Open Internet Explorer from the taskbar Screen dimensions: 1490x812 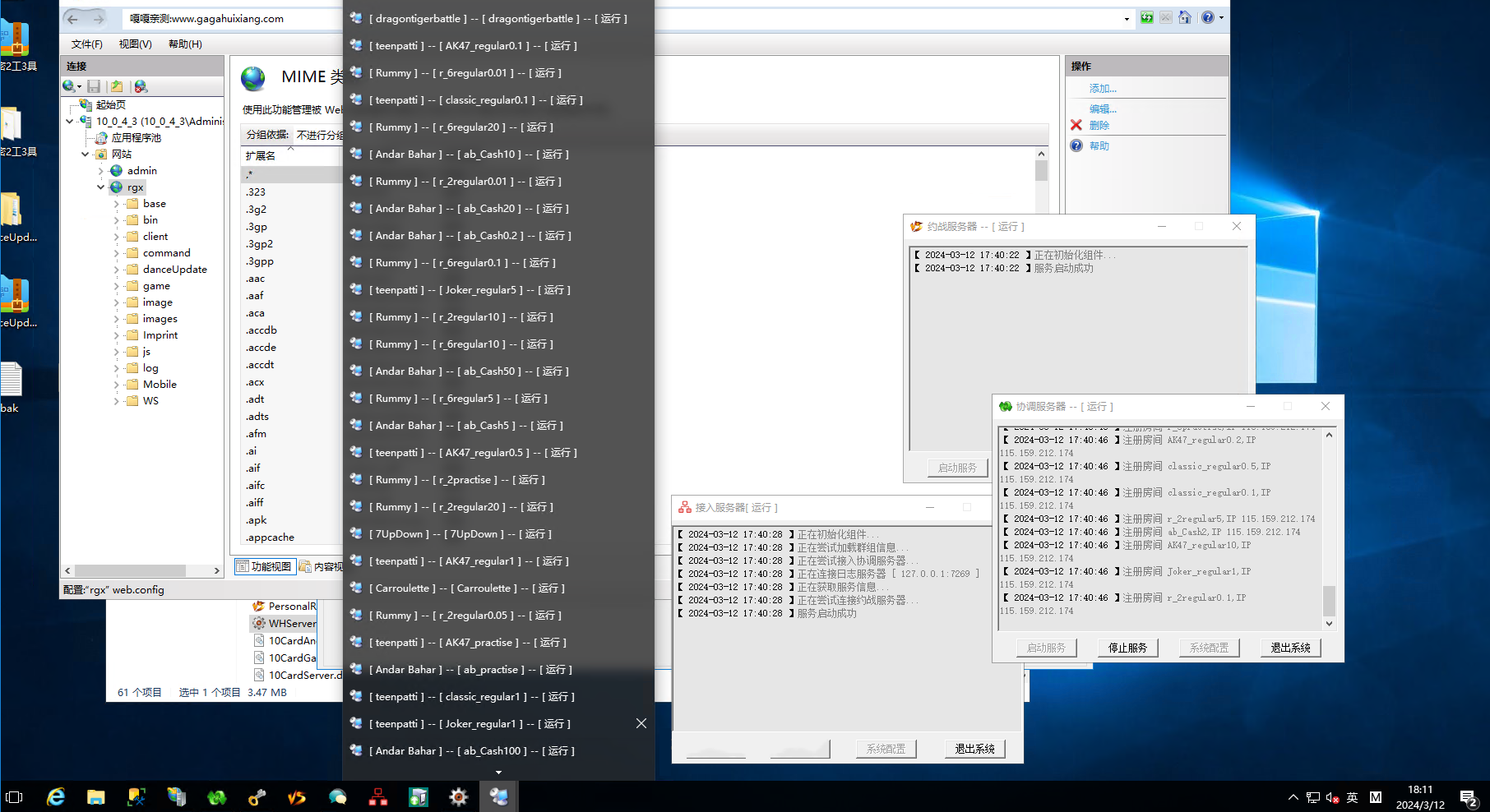[56, 796]
